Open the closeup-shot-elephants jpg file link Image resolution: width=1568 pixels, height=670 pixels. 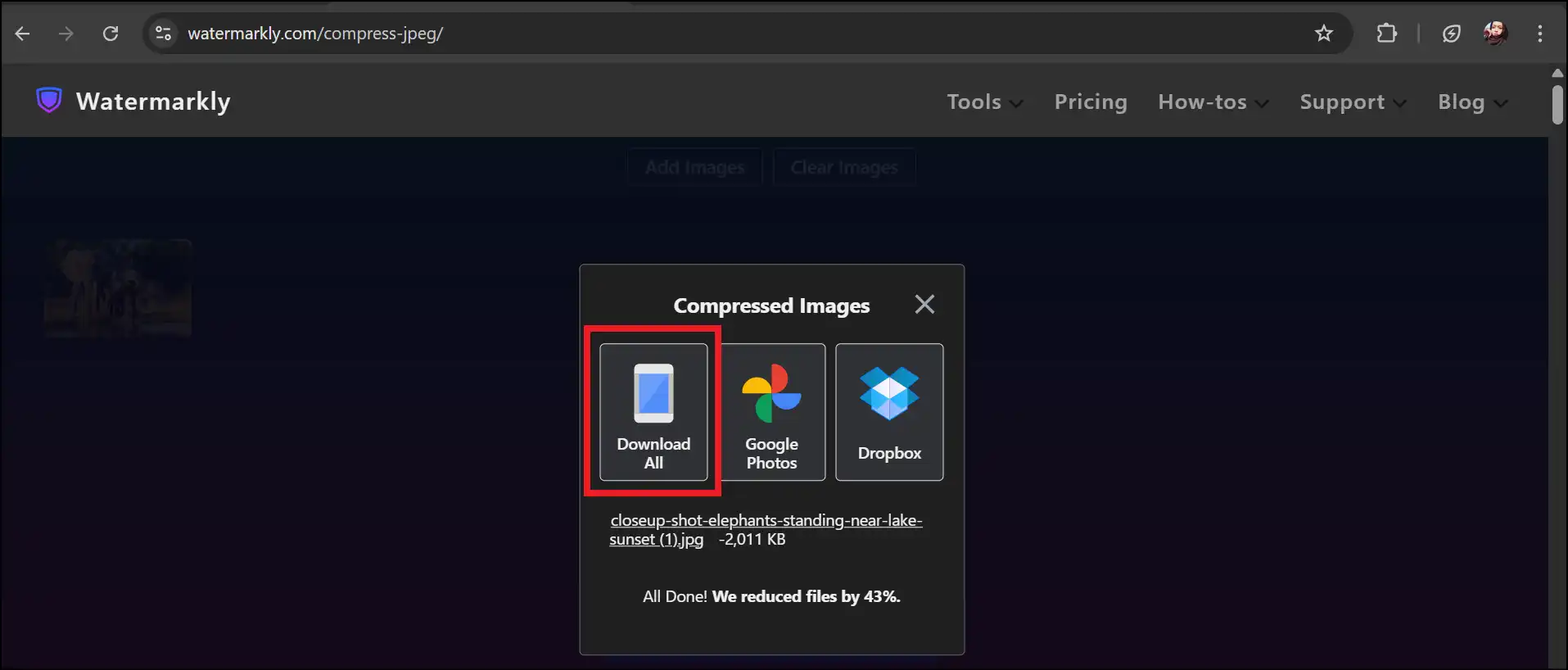(x=766, y=530)
